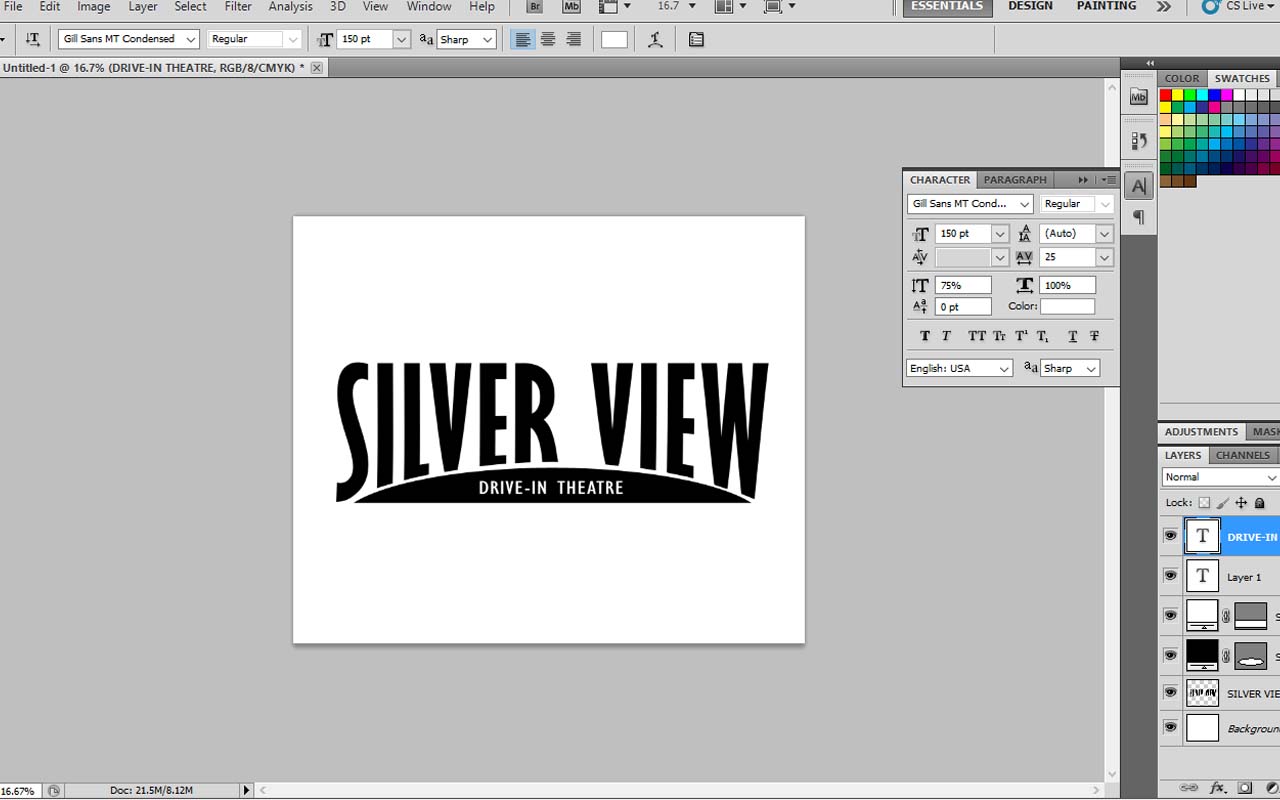
Task: Open the Paragraph panel dock icon
Action: click(1139, 217)
